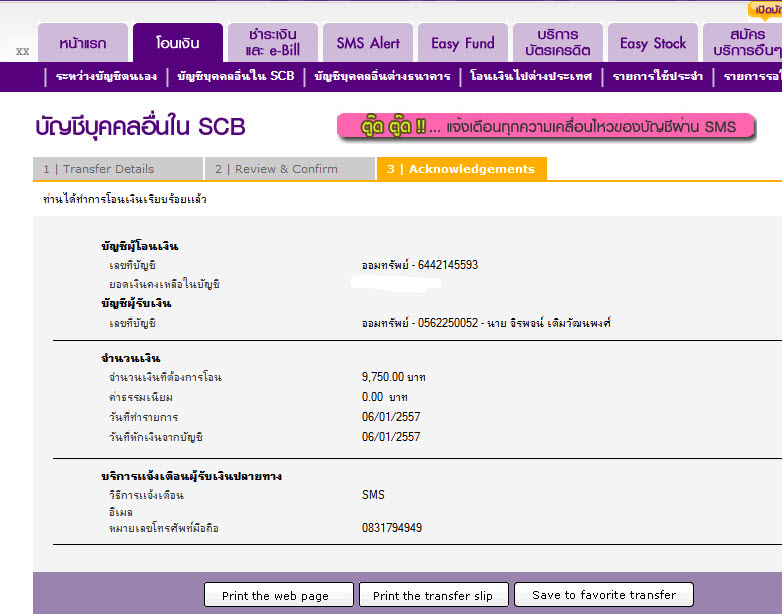Click the 0.00 บาท fee value
Viewport: 782px width, 614px height.
[385, 397]
